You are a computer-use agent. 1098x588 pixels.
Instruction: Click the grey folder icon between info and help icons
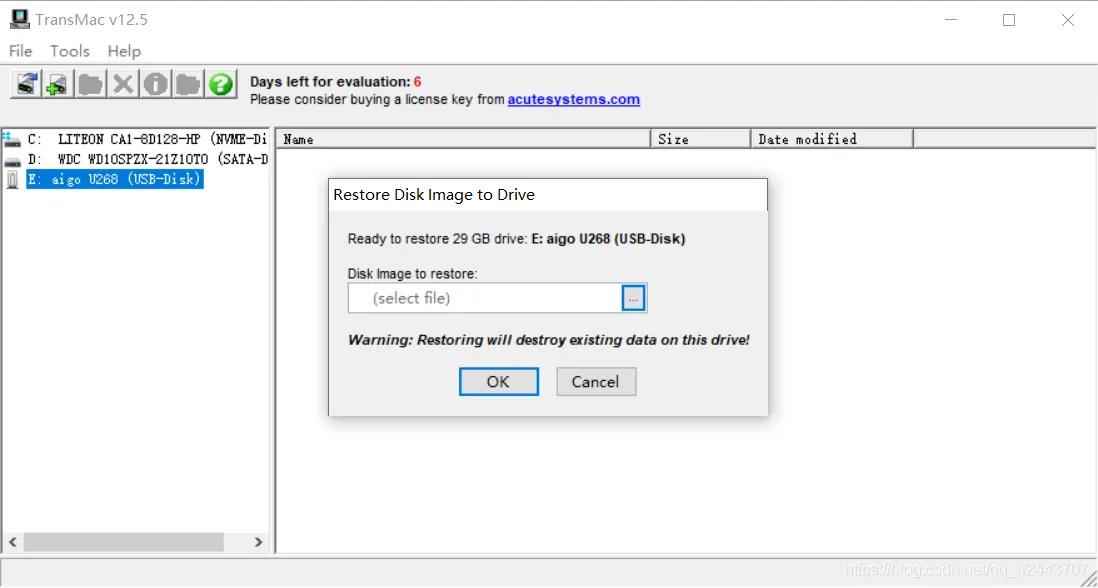click(x=188, y=85)
